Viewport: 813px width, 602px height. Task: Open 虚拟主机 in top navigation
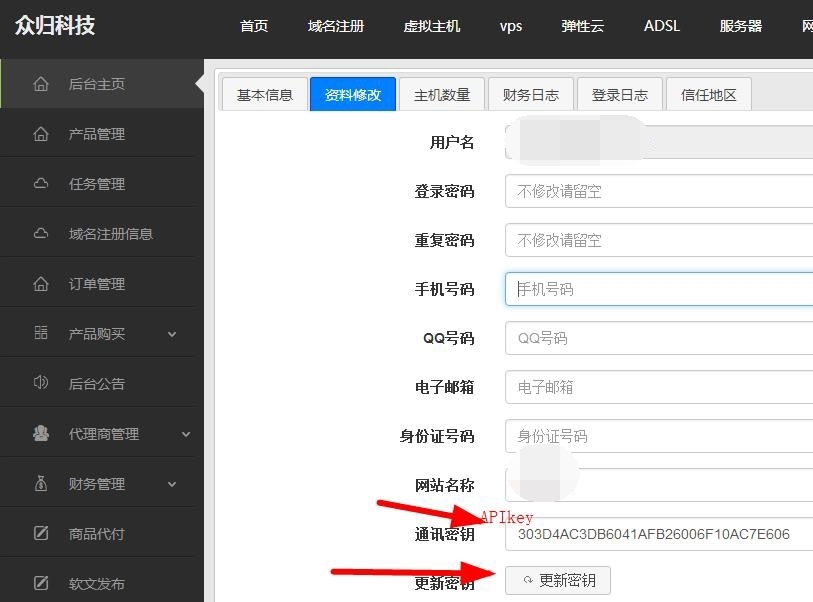pyautogui.click(x=432, y=26)
